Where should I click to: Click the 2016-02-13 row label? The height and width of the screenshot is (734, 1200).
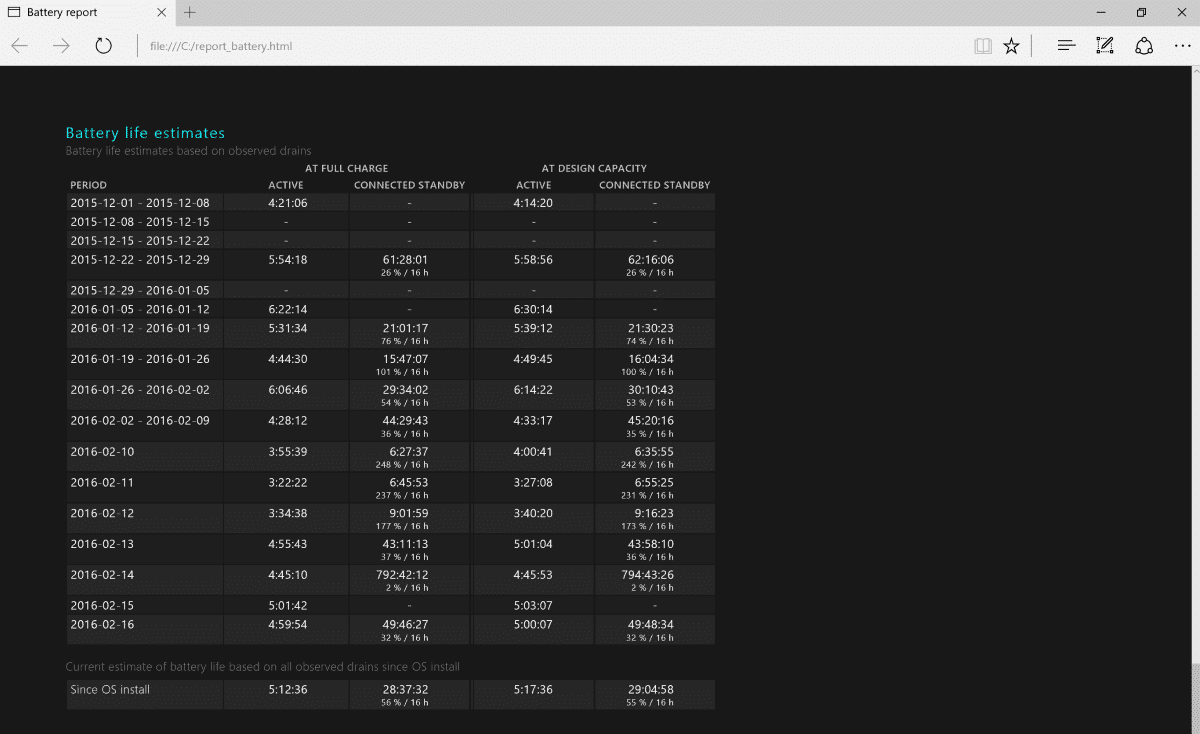tap(102, 545)
